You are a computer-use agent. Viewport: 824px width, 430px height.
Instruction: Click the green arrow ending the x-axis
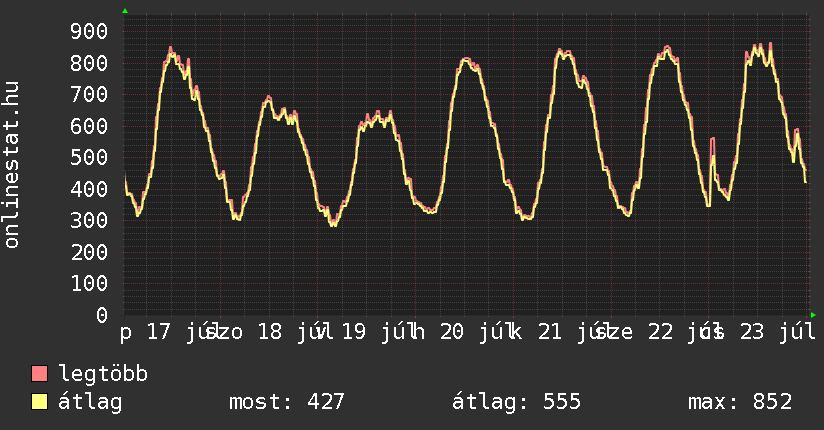(x=813, y=315)
